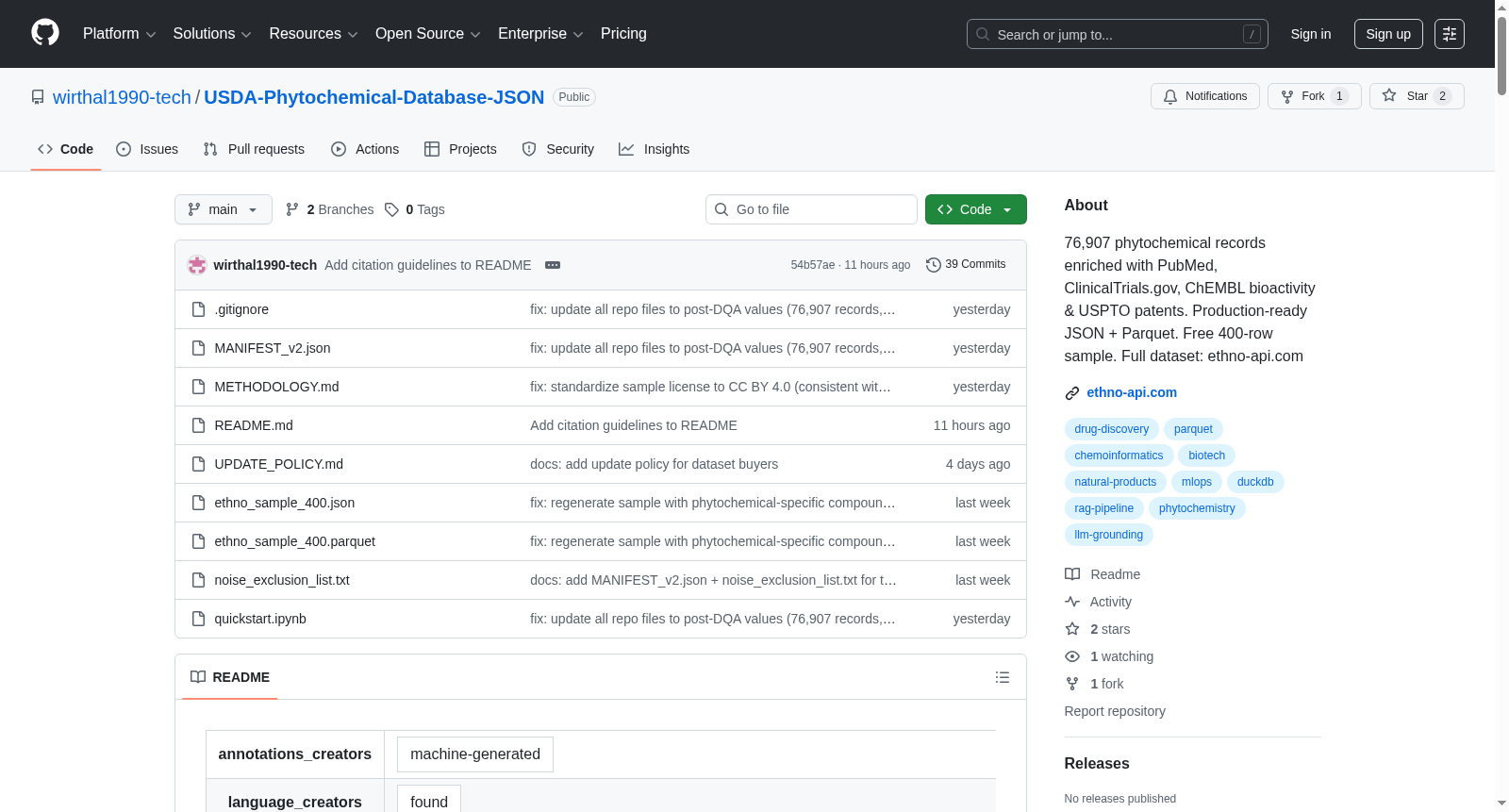Select the README tab heading

230,677
